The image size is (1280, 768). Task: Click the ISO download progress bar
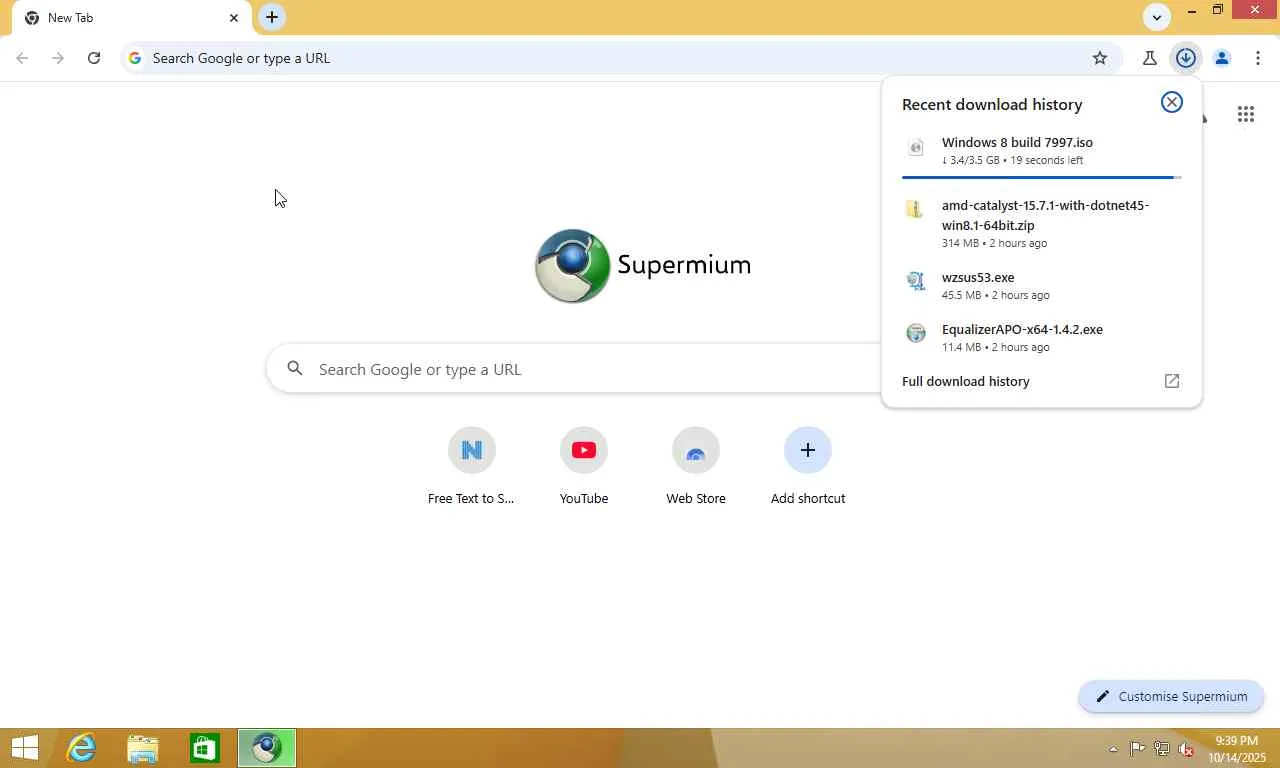point(1041,177)
